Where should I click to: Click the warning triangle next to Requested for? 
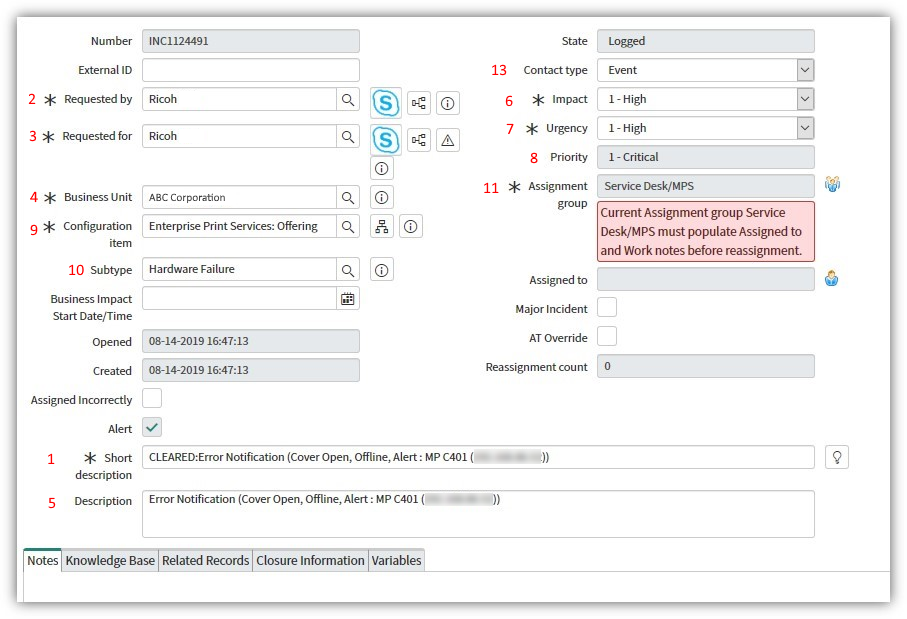coord(447,140)
